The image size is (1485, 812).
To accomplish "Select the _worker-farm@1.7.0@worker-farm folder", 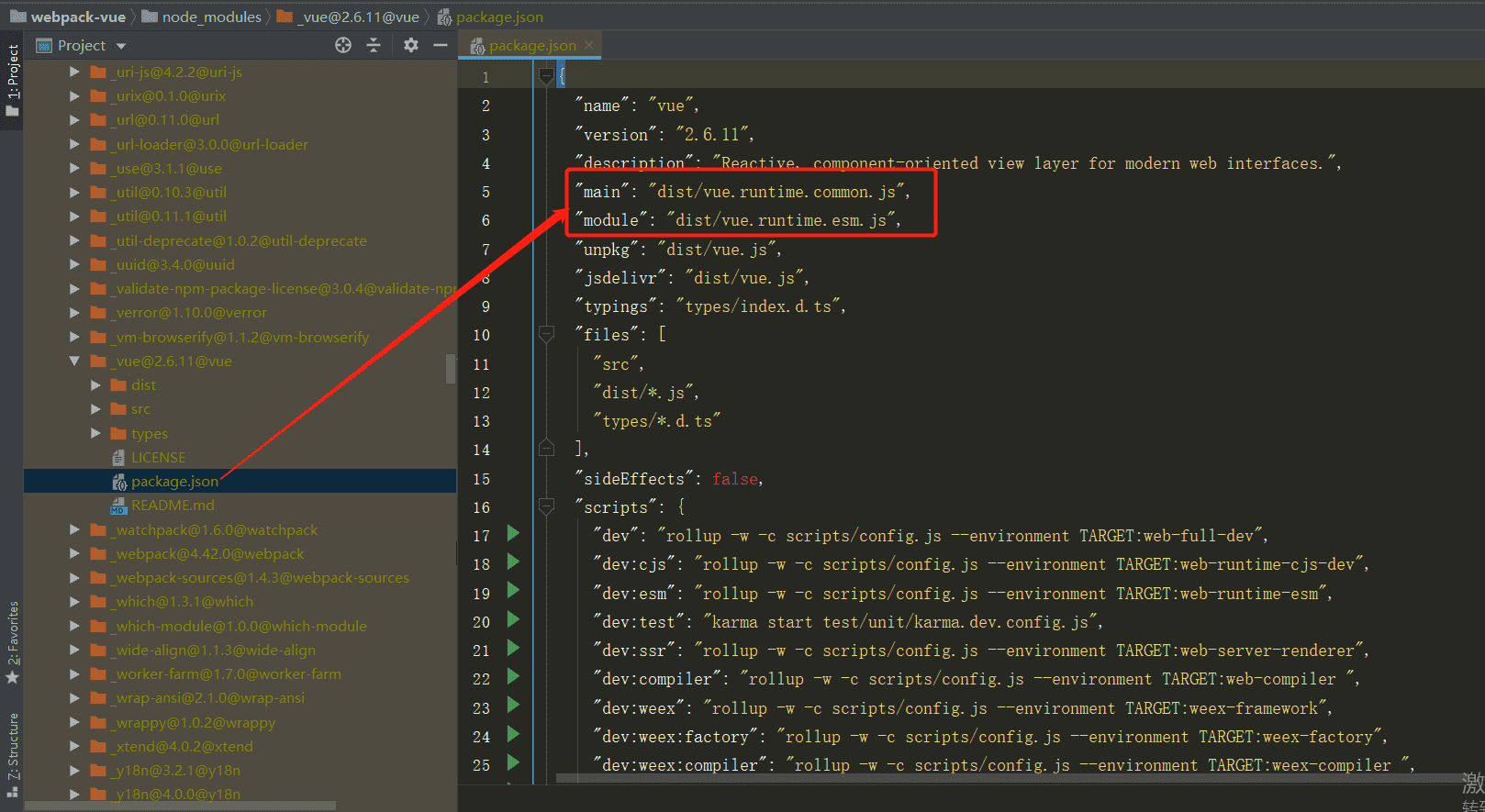I will coord(226,673).
